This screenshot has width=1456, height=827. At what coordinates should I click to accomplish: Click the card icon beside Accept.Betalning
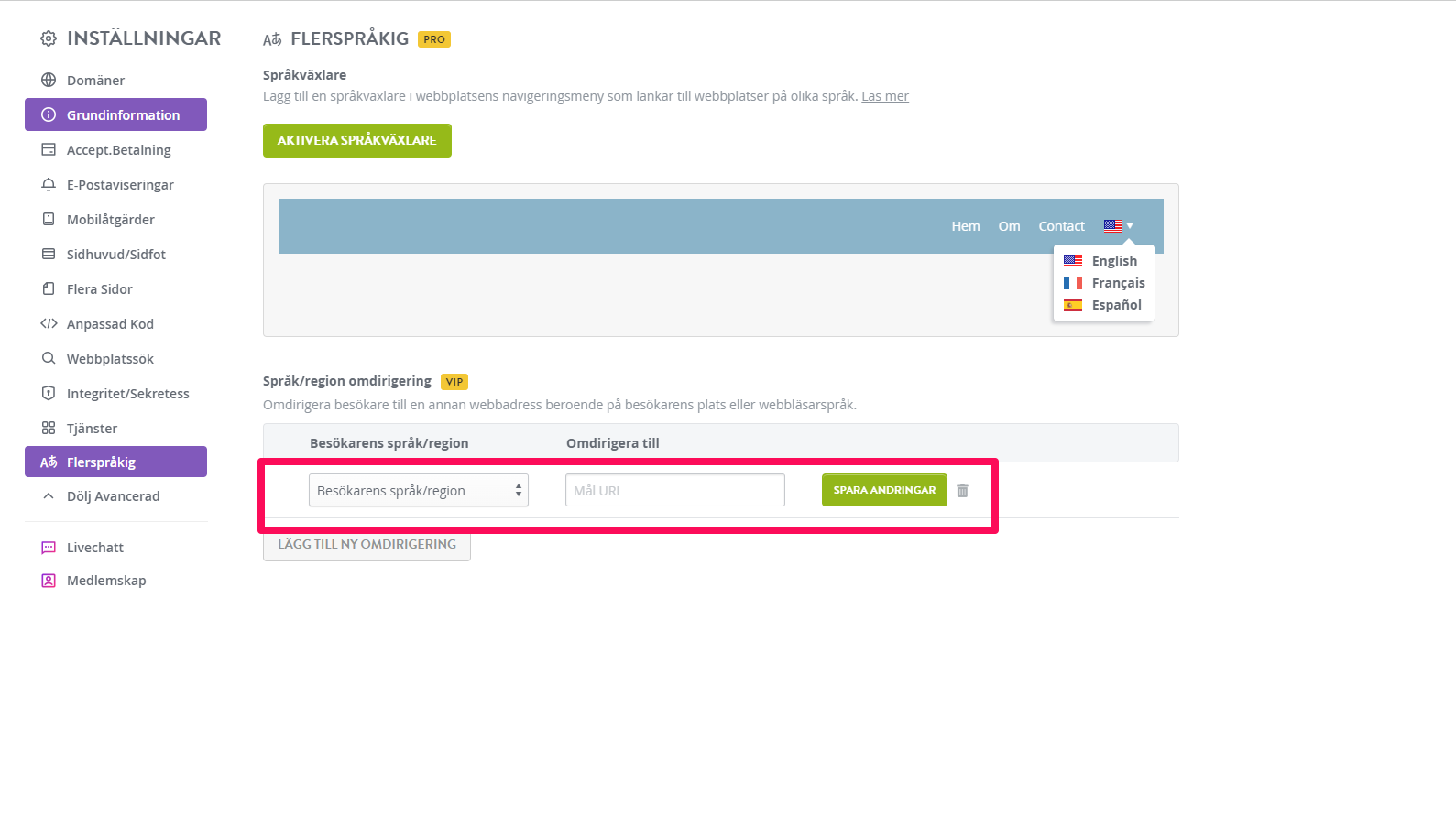tap(49, 149)
